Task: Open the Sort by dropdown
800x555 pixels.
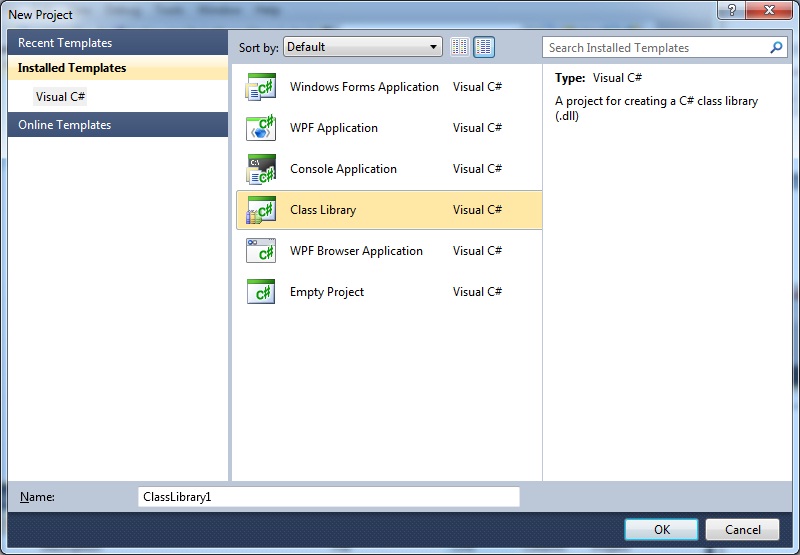Action: point(362,47)
